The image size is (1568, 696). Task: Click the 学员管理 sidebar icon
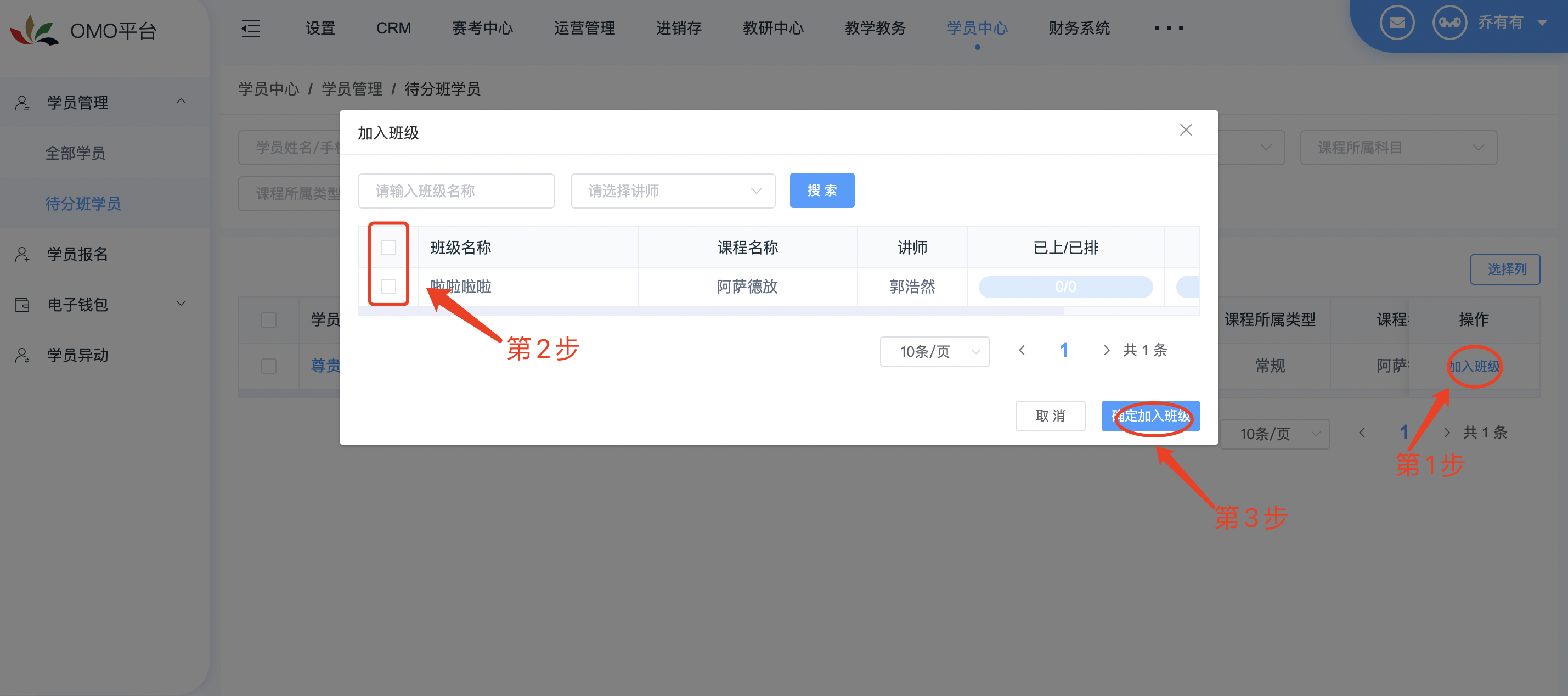(x=22, y=102)
